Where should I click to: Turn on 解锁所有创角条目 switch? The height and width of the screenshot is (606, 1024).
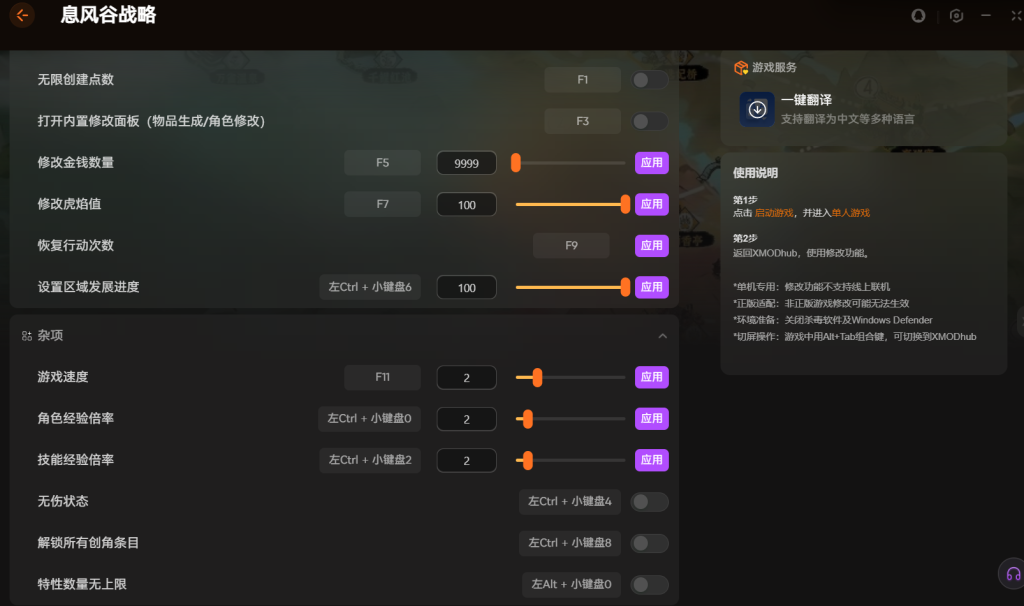click(649, 543)
